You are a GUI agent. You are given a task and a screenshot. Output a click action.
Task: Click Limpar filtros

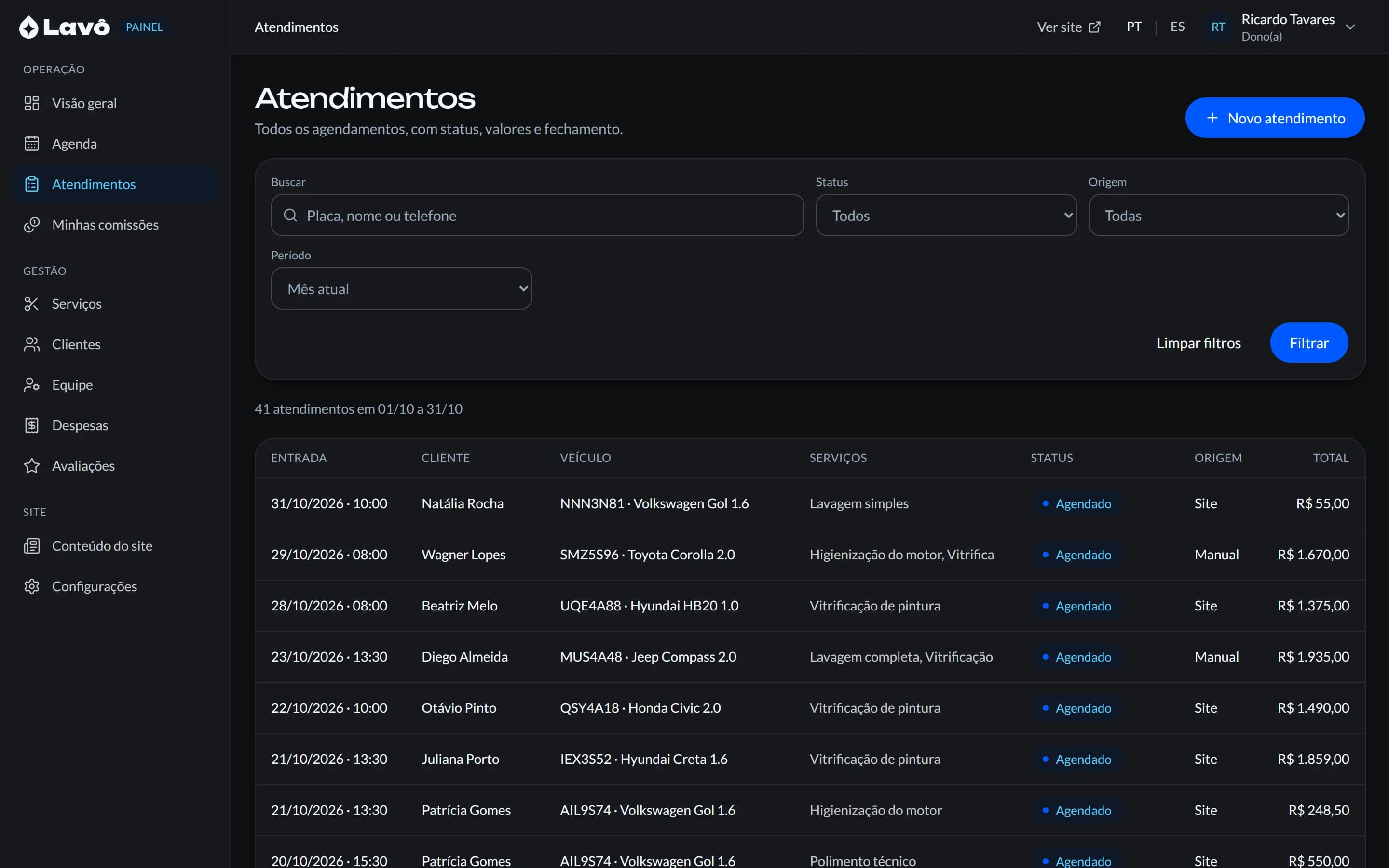(x=1198, y=343)
